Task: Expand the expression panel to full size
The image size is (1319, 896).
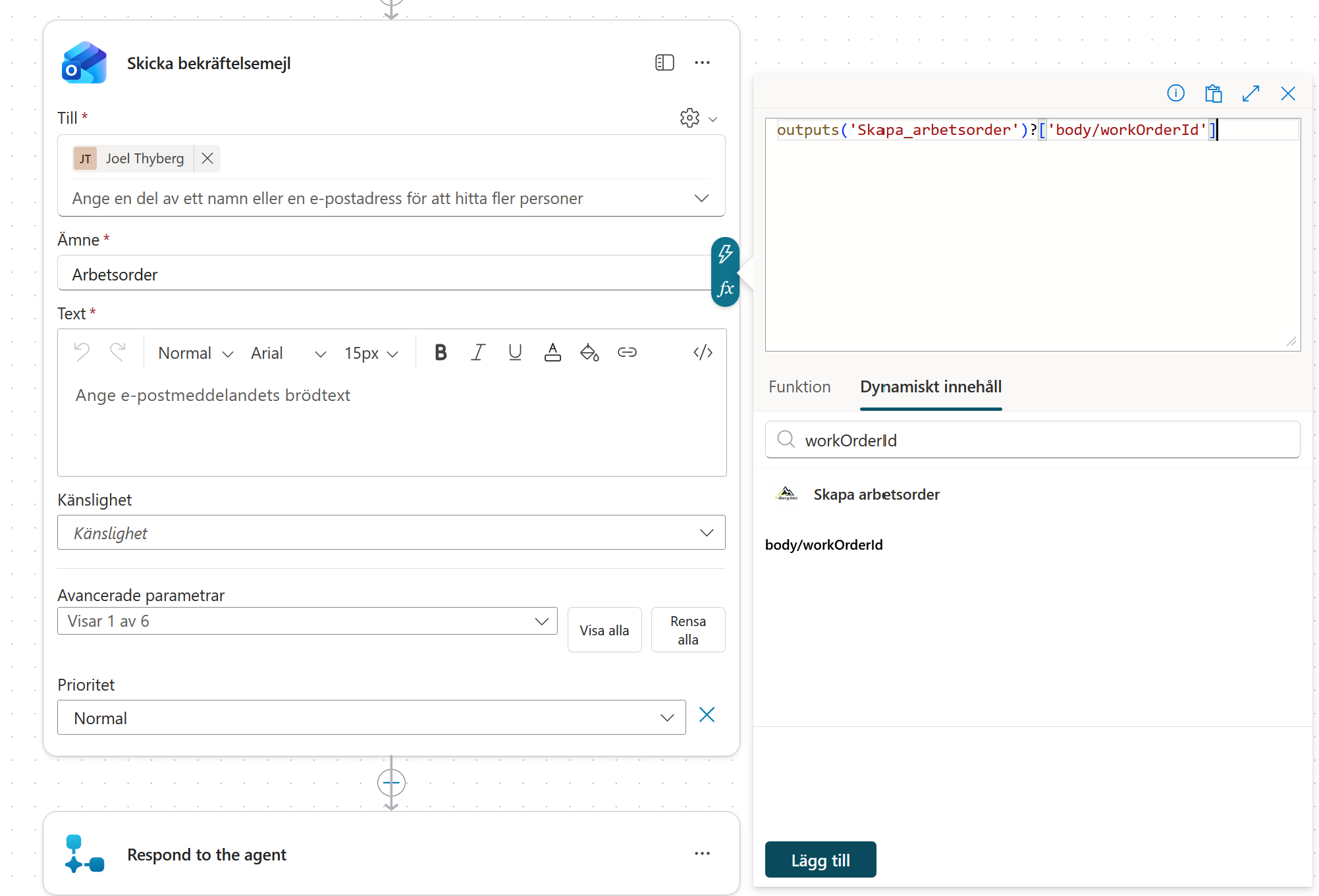Action: coord(1251,93)
